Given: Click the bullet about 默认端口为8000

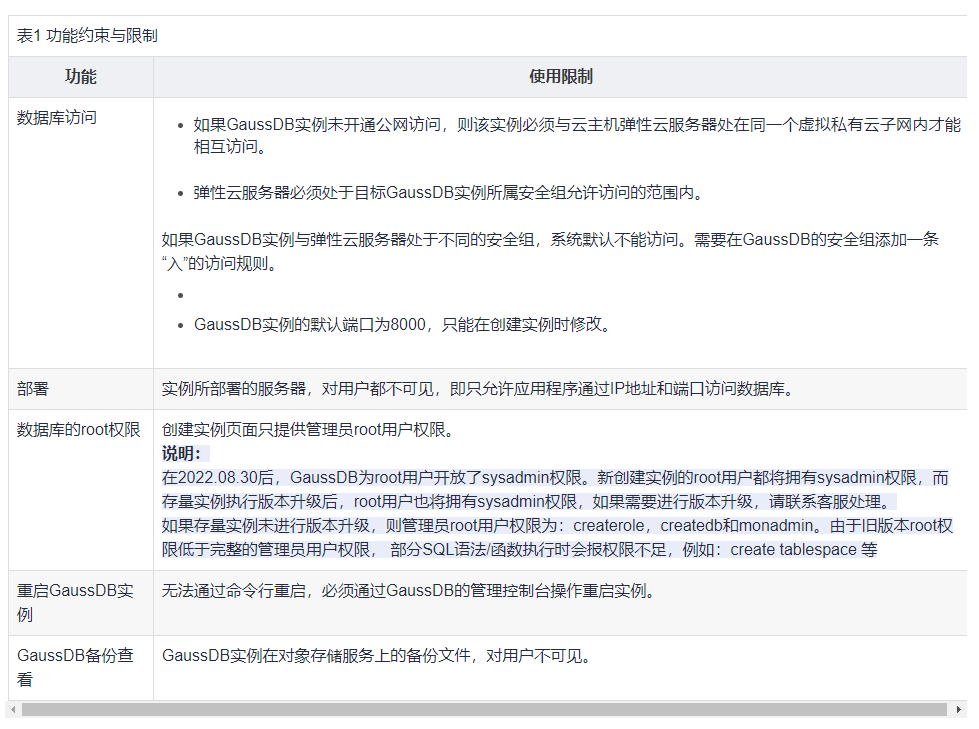Looking at the screenshot, I should coord(402,325).
